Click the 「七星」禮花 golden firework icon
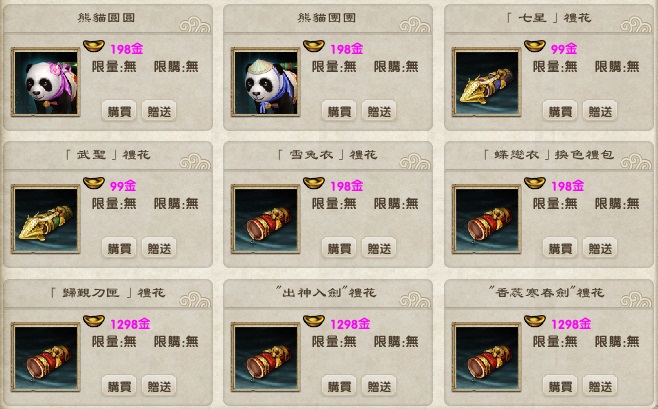 pyautogui.click(x=486, y=82)
